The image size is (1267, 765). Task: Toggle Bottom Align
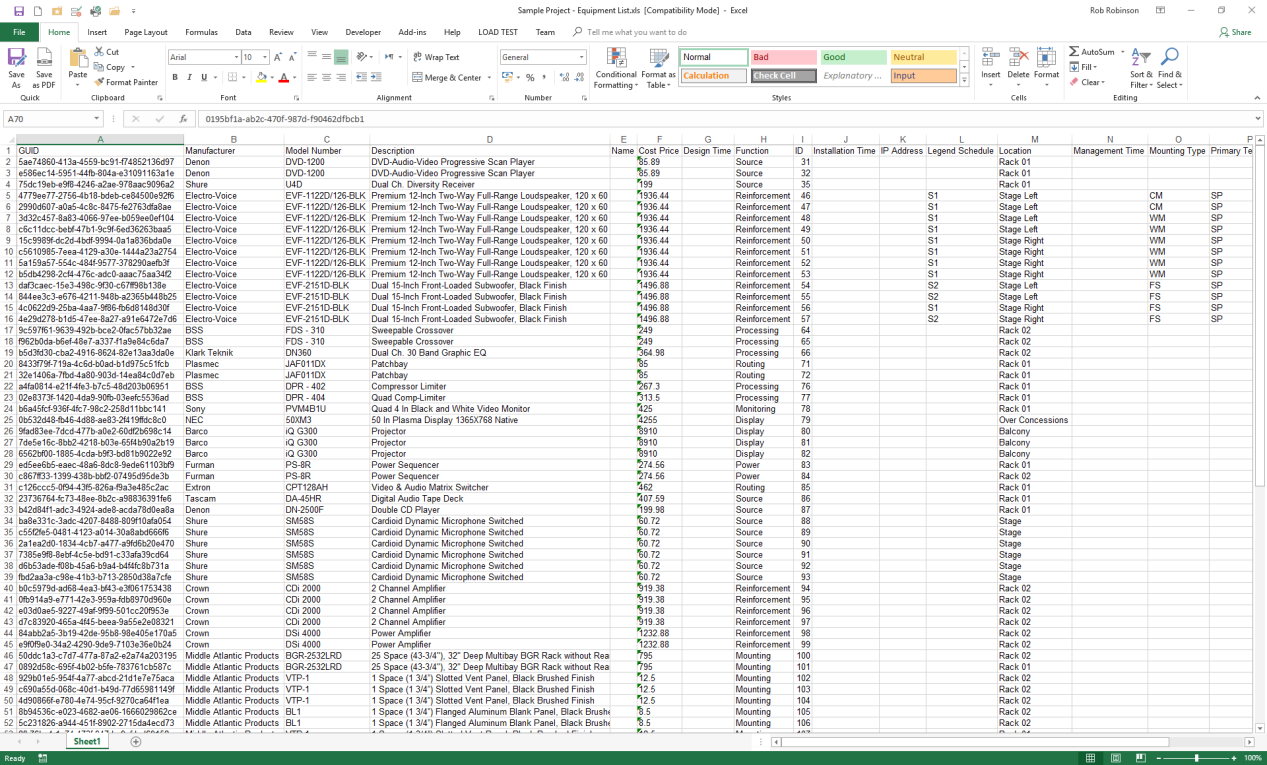coord(341,57)
